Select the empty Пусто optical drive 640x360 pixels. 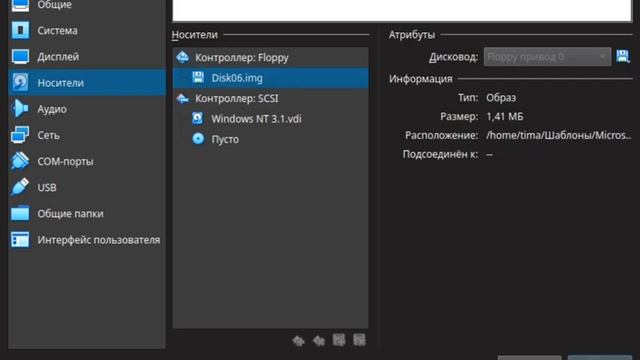(270, 139)
